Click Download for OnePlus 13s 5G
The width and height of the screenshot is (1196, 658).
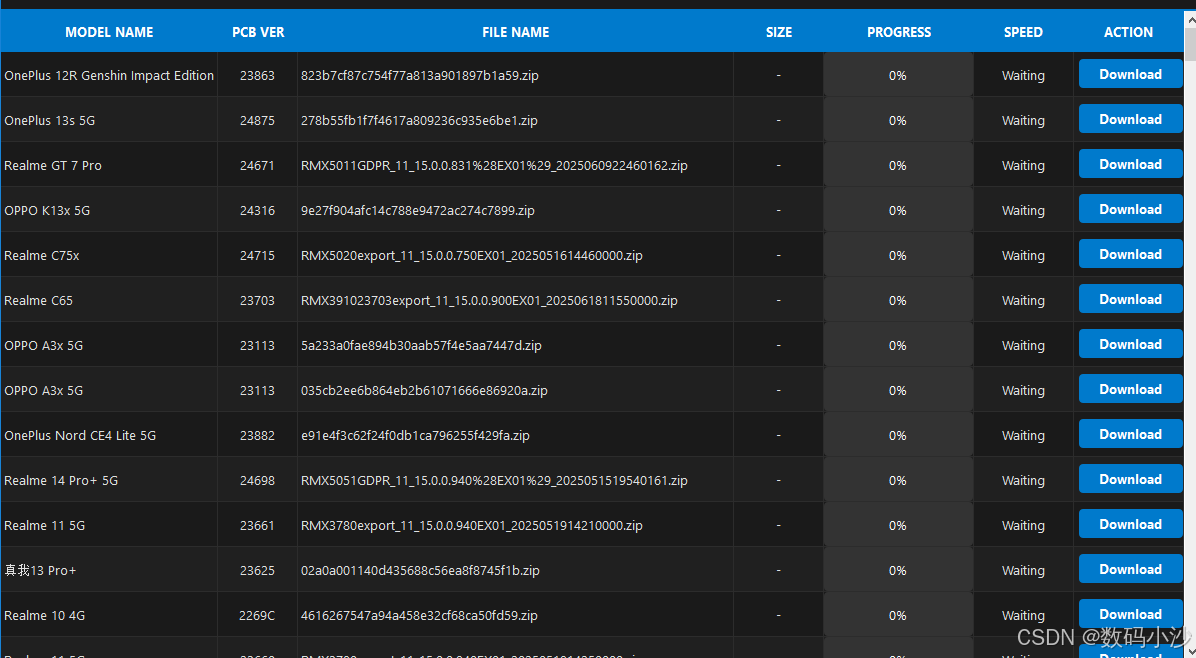[x=1130, y=120]
